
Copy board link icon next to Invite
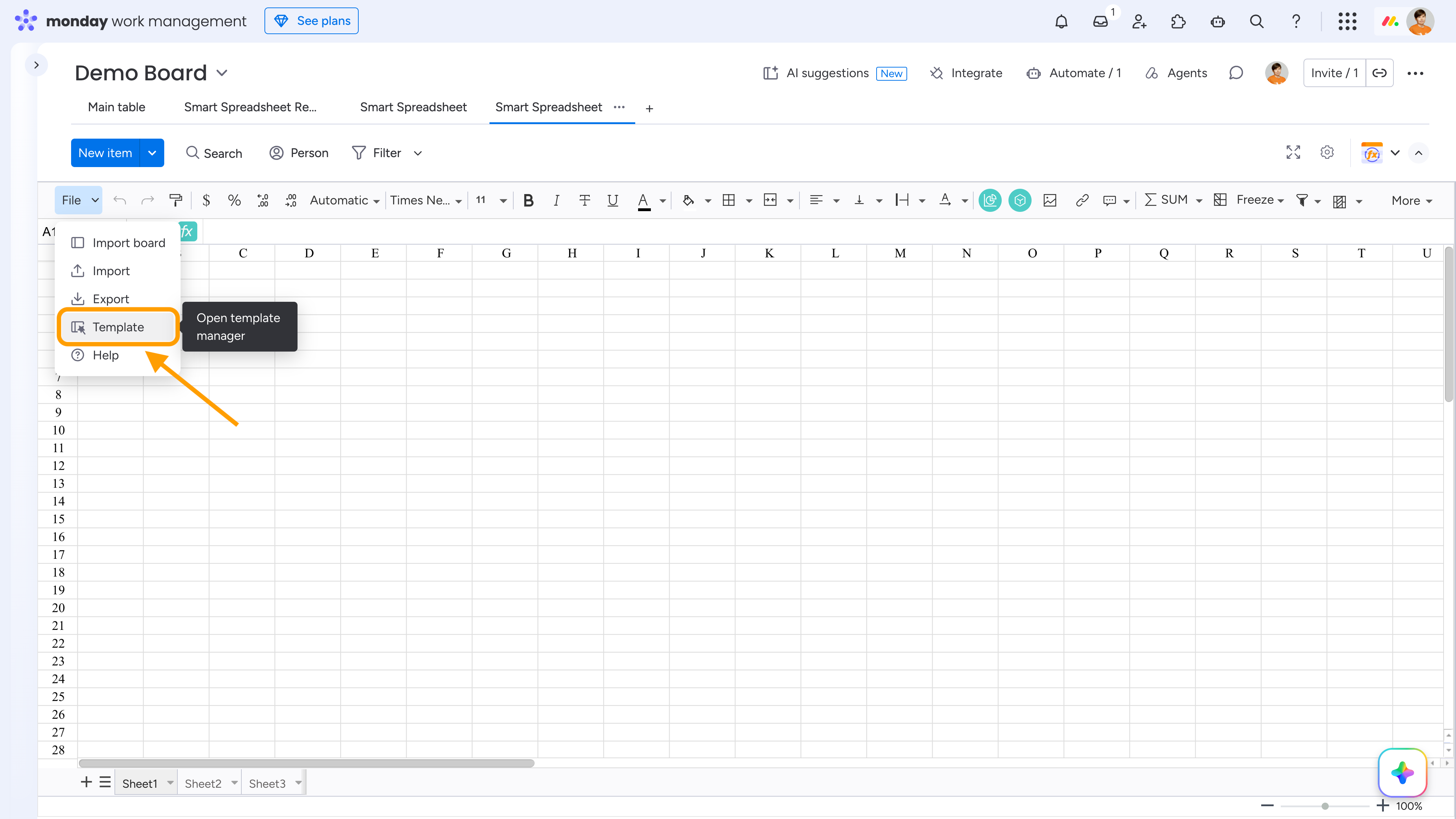coord(1379,73)
